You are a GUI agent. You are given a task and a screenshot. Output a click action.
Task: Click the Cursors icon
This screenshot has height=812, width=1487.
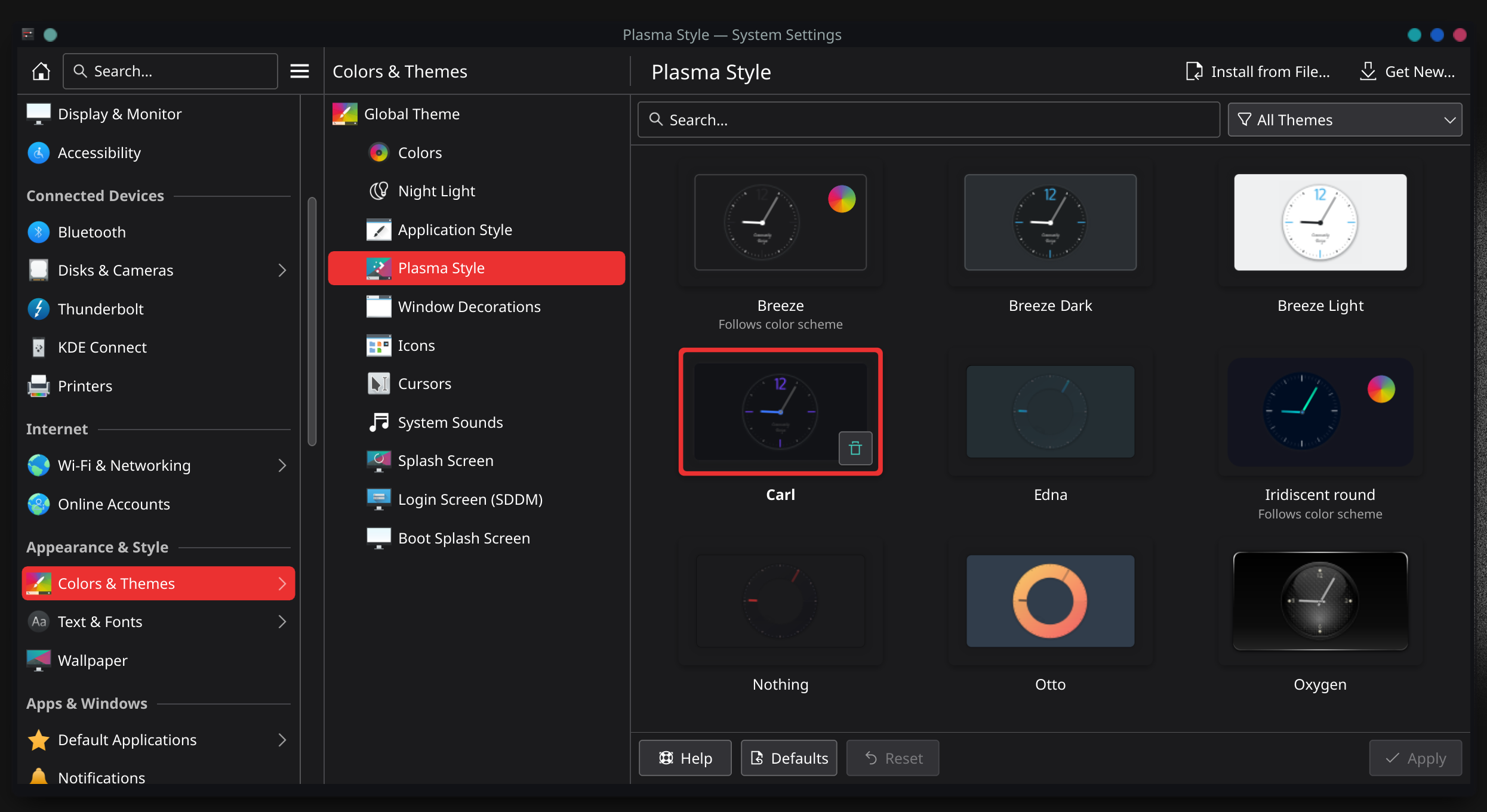378,384
